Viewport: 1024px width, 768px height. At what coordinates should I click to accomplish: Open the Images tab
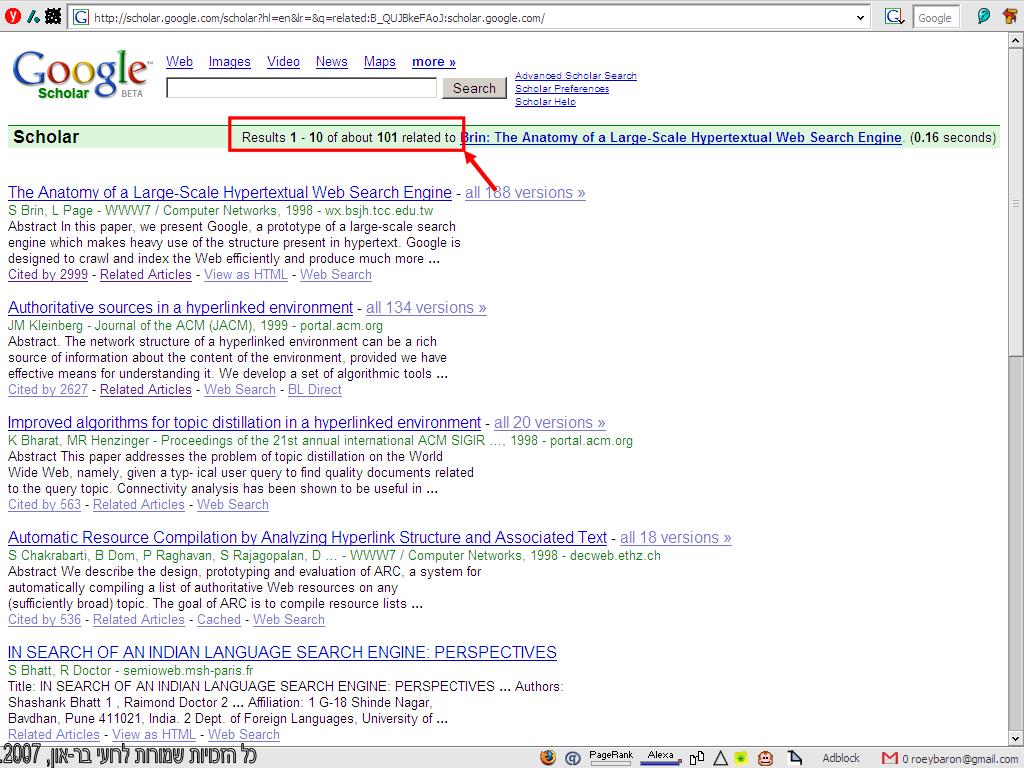coord(229,61)
